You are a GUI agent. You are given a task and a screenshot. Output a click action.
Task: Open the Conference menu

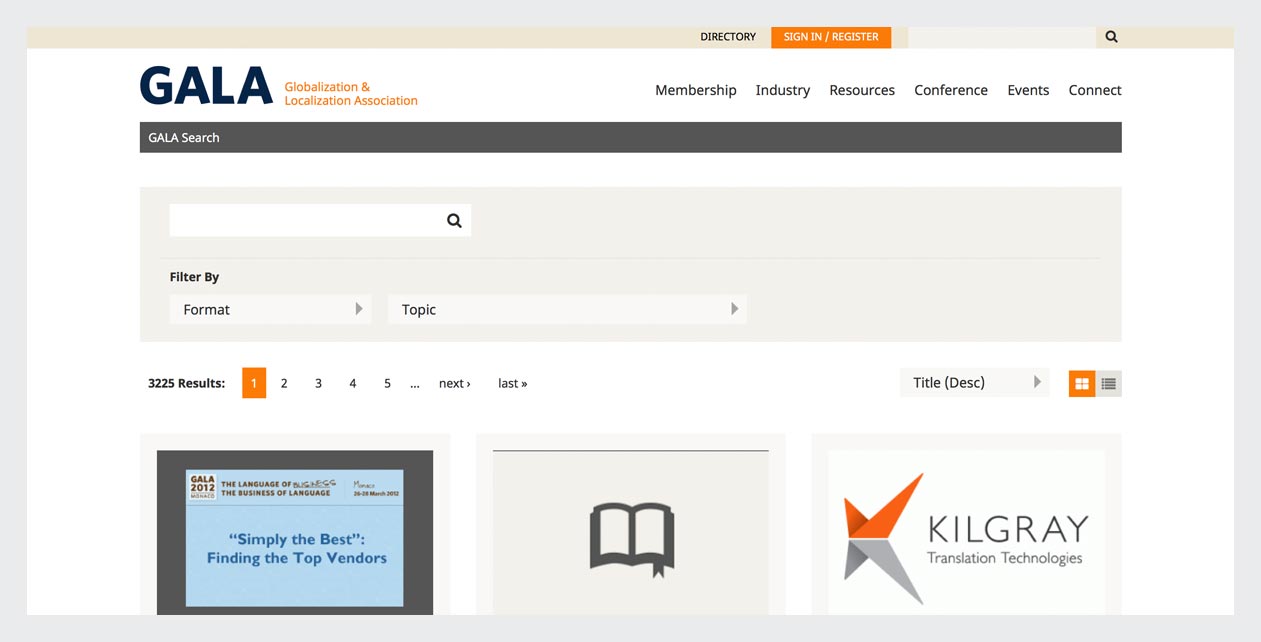click(951, 90)
